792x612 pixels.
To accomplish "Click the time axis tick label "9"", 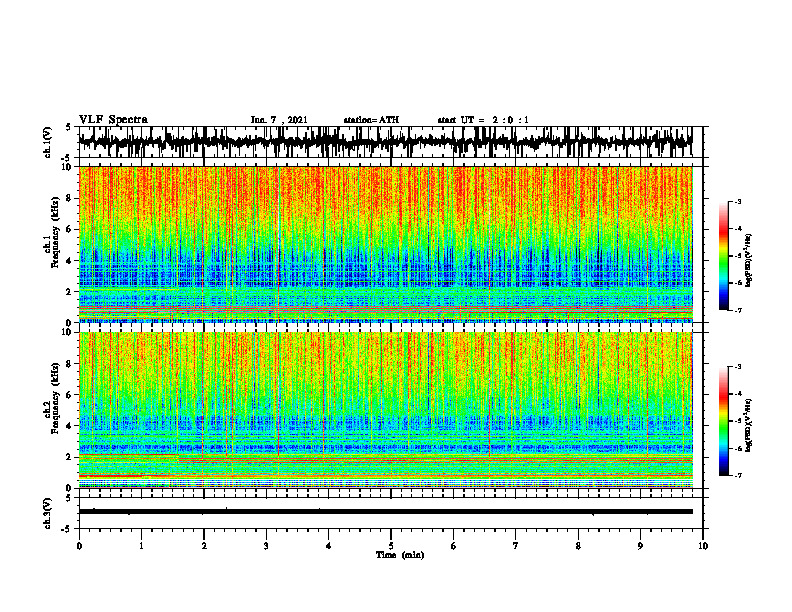I will tap(640, 546).
